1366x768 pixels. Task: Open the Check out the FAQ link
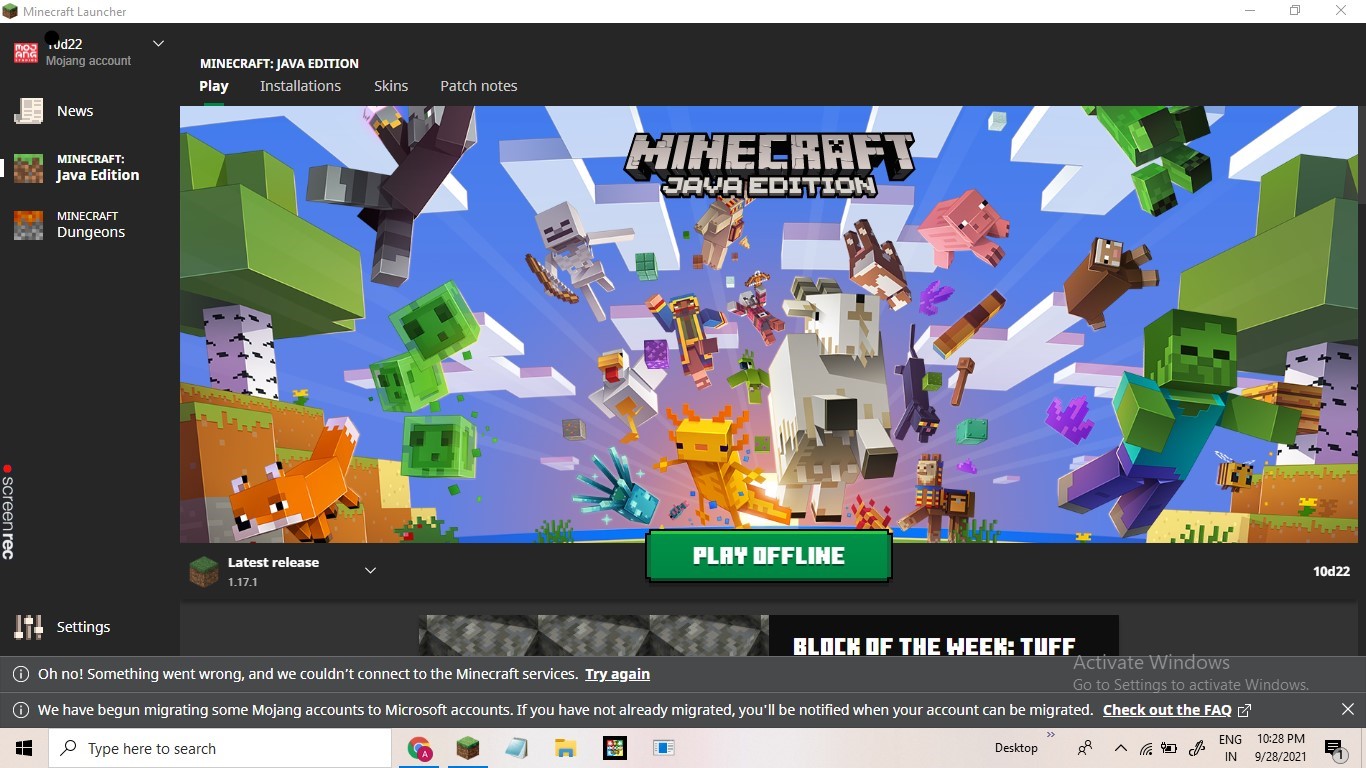point(1167,710)
